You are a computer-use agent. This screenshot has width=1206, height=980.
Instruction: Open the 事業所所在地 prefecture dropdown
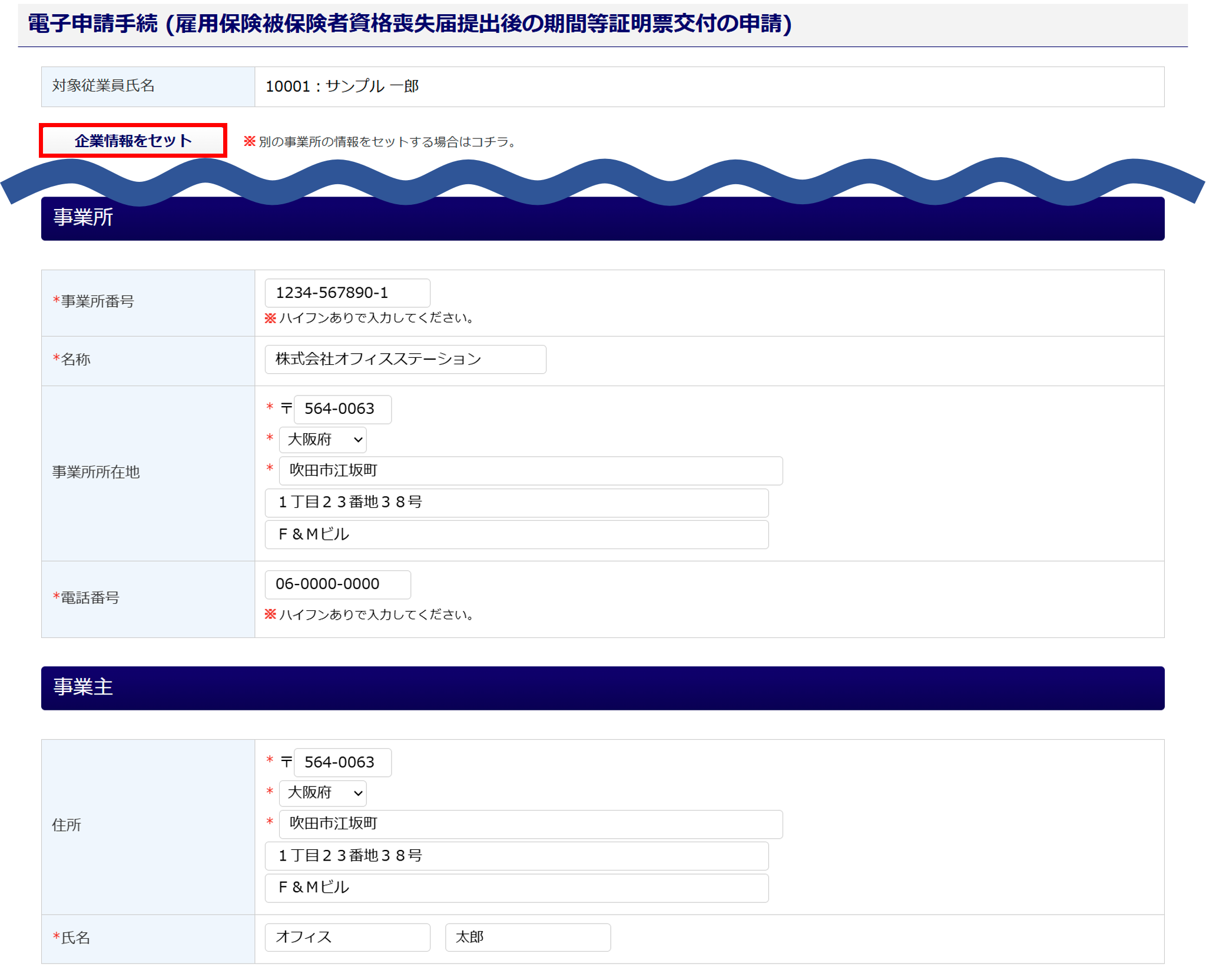[x=323, y=440]
